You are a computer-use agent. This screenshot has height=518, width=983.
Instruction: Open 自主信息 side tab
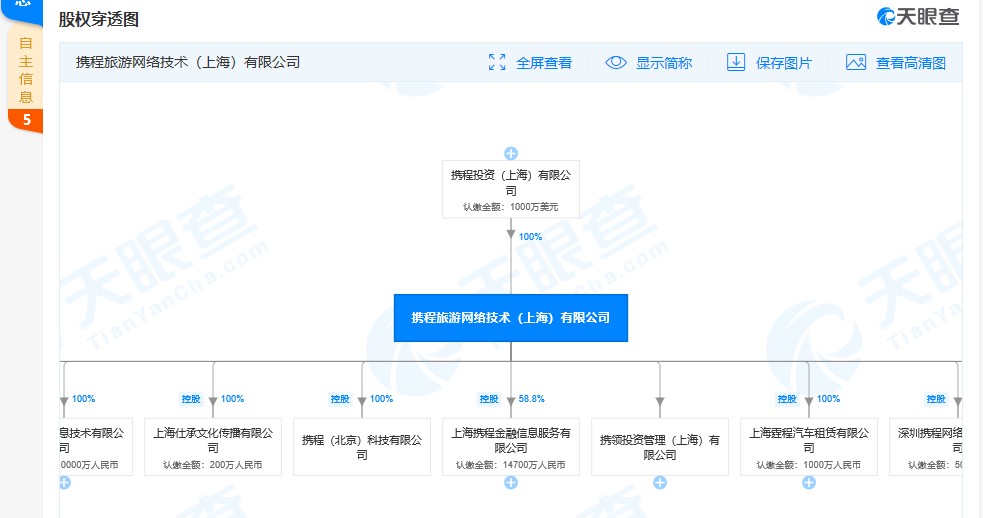point(26,70)
